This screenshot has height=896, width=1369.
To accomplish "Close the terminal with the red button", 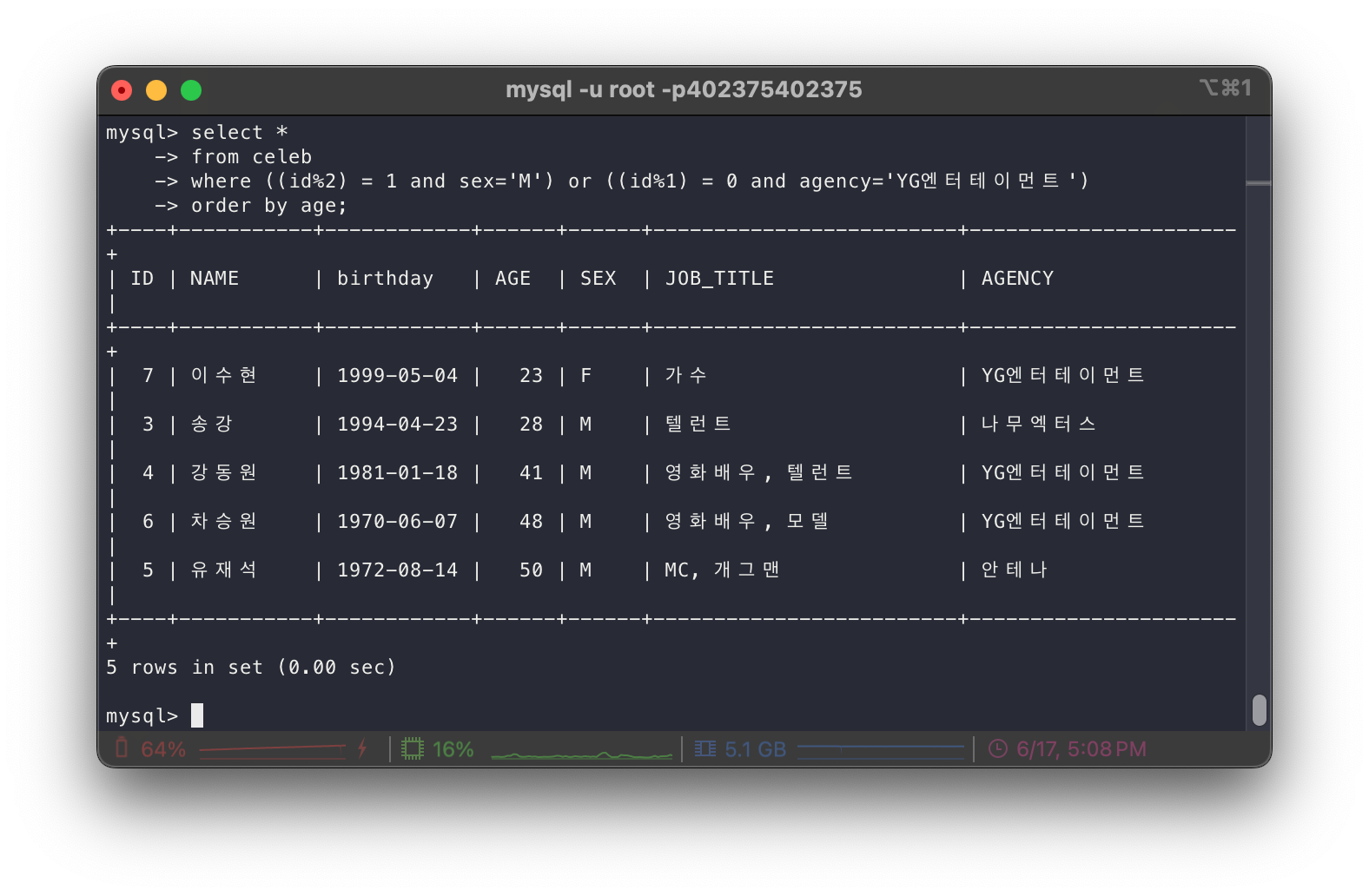I will click(122, 90).
